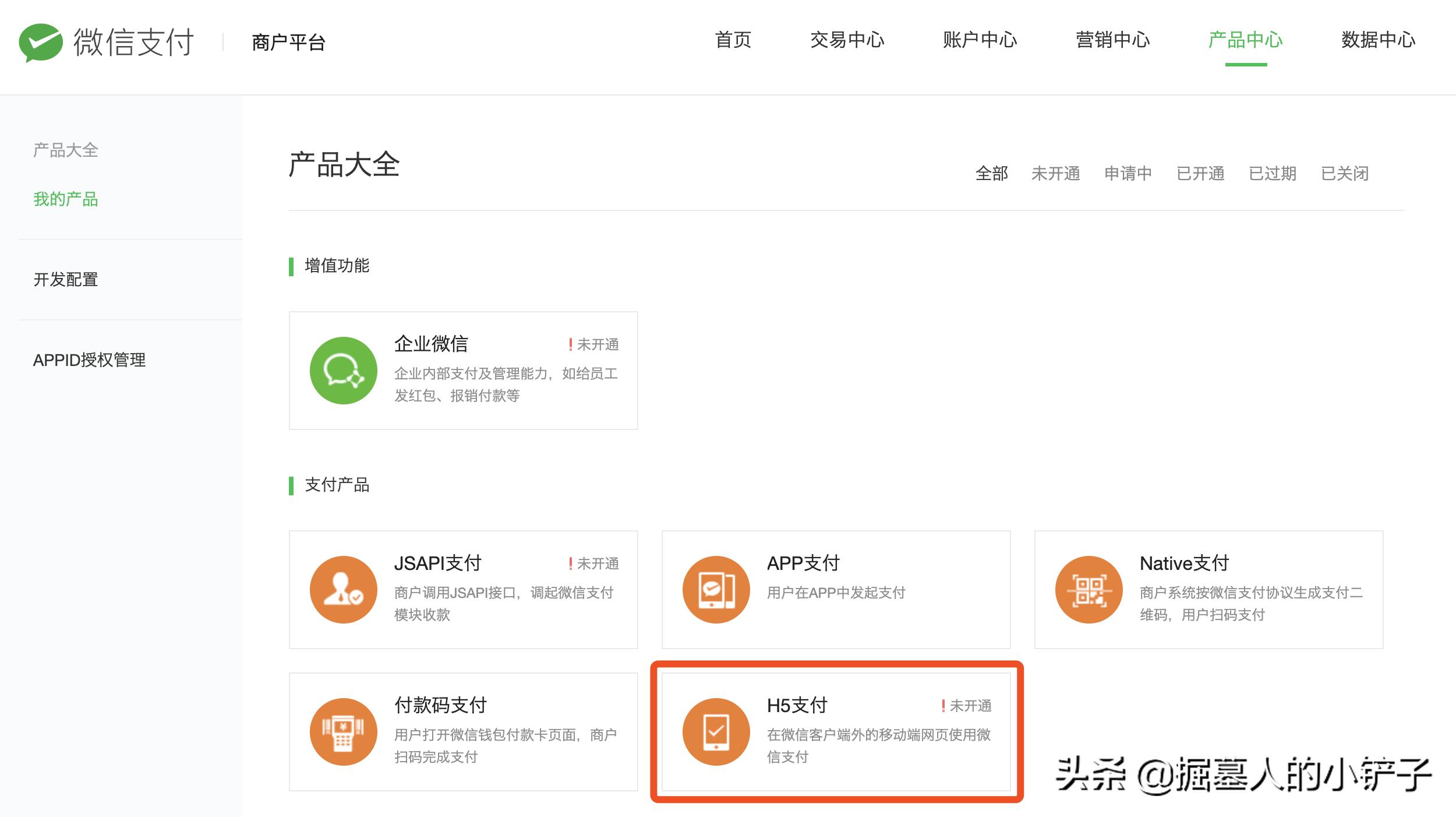Switch to the 首页 navigation item

coord(733,41)
